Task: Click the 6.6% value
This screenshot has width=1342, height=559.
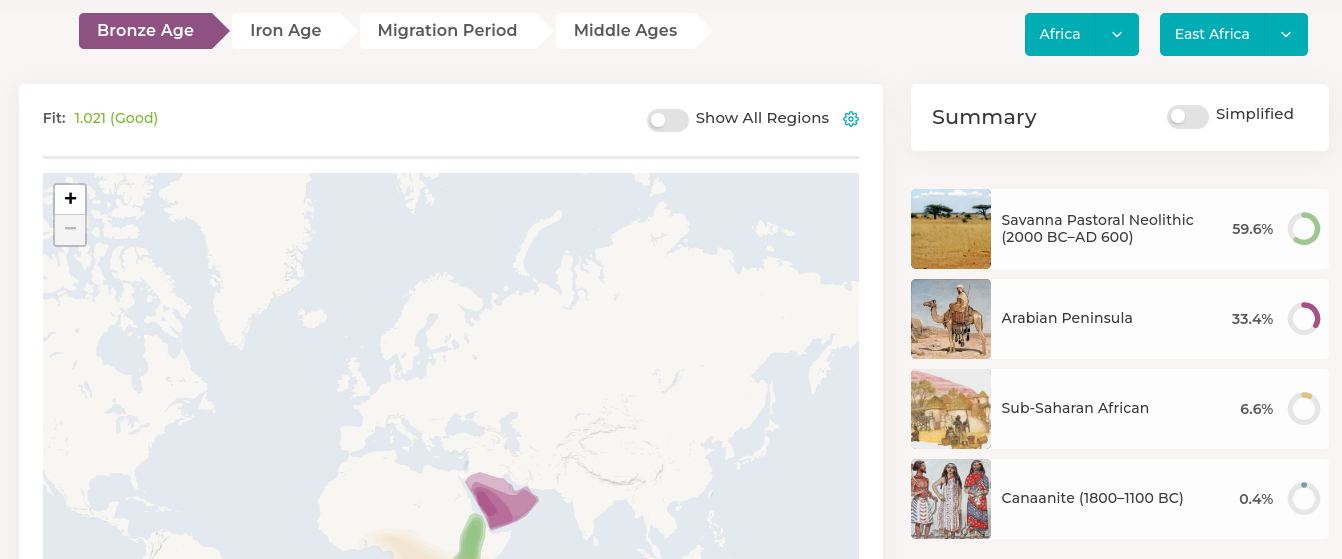Action: coord(1256,409)
